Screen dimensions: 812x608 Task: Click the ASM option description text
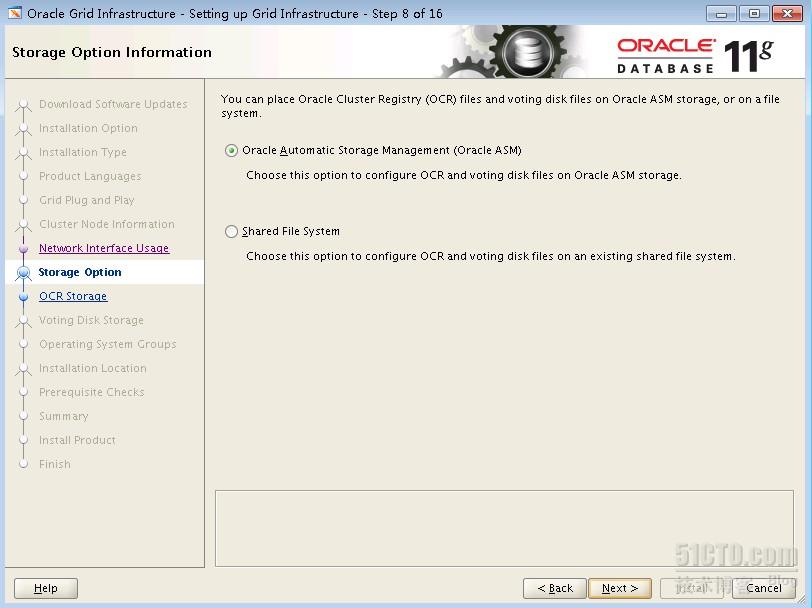point(464,176)
